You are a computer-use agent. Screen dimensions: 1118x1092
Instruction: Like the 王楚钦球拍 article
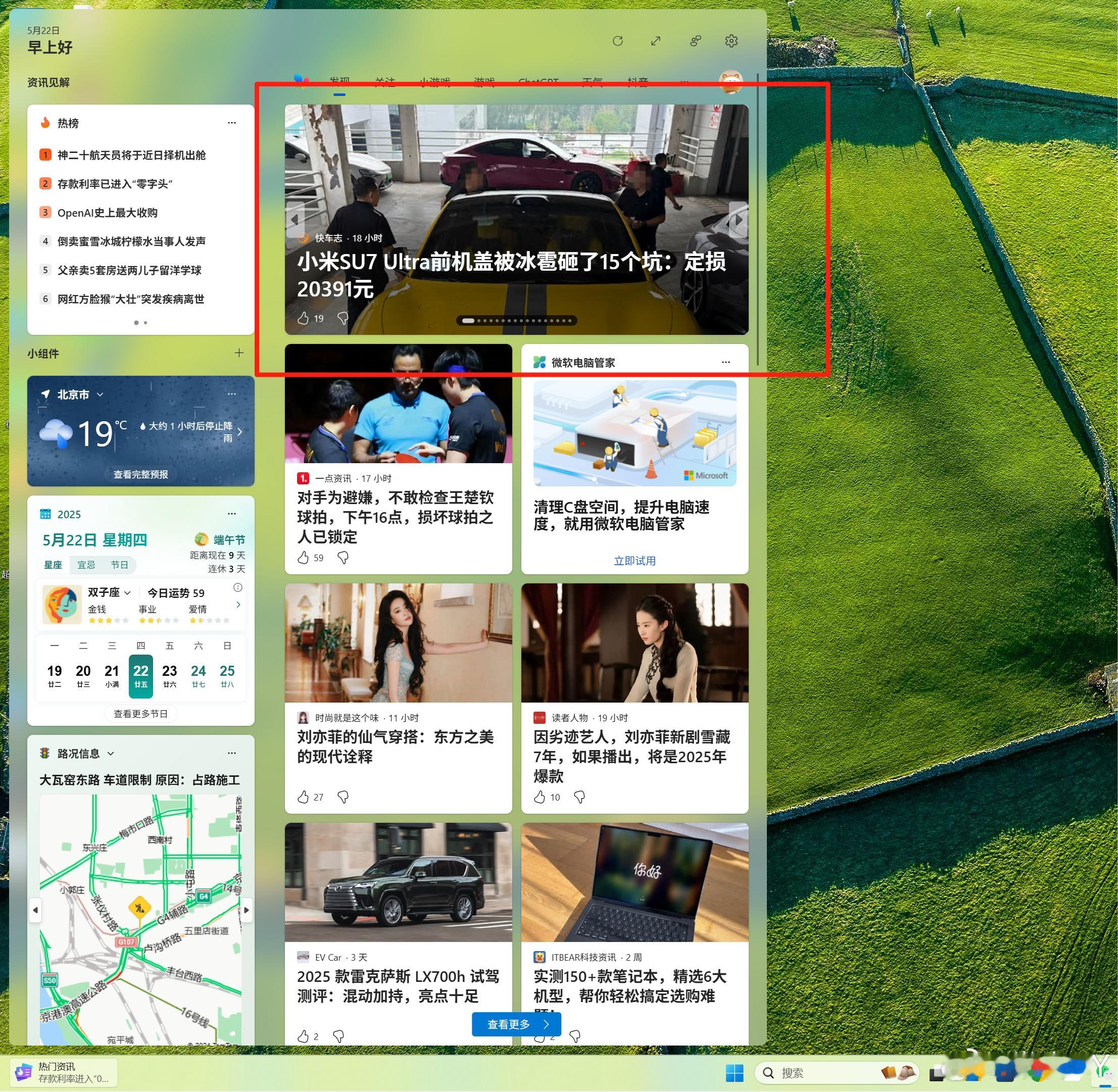(304, 558)
